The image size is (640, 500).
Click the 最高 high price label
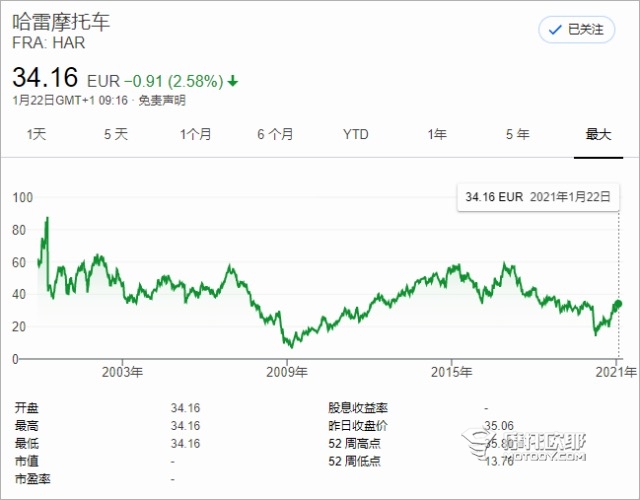click(x=27, y=426)
